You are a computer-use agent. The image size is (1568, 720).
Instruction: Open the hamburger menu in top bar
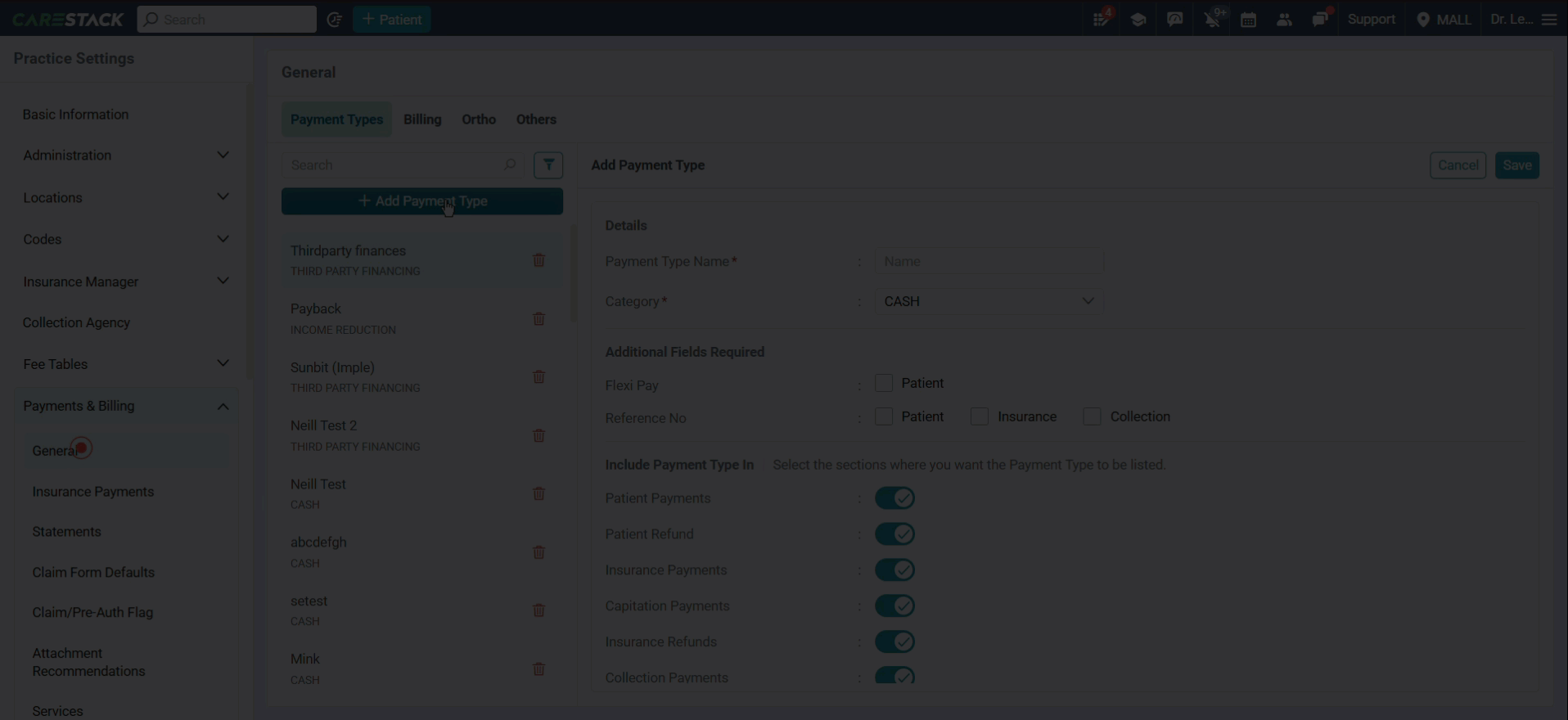click(1549, 20)
